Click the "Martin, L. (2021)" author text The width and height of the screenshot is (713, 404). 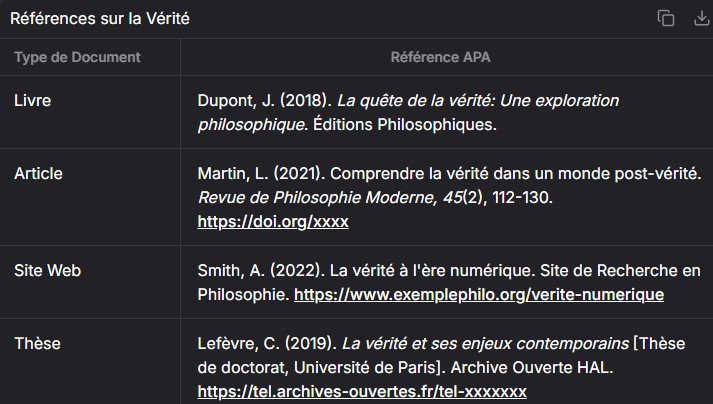[x=262, y=173]
